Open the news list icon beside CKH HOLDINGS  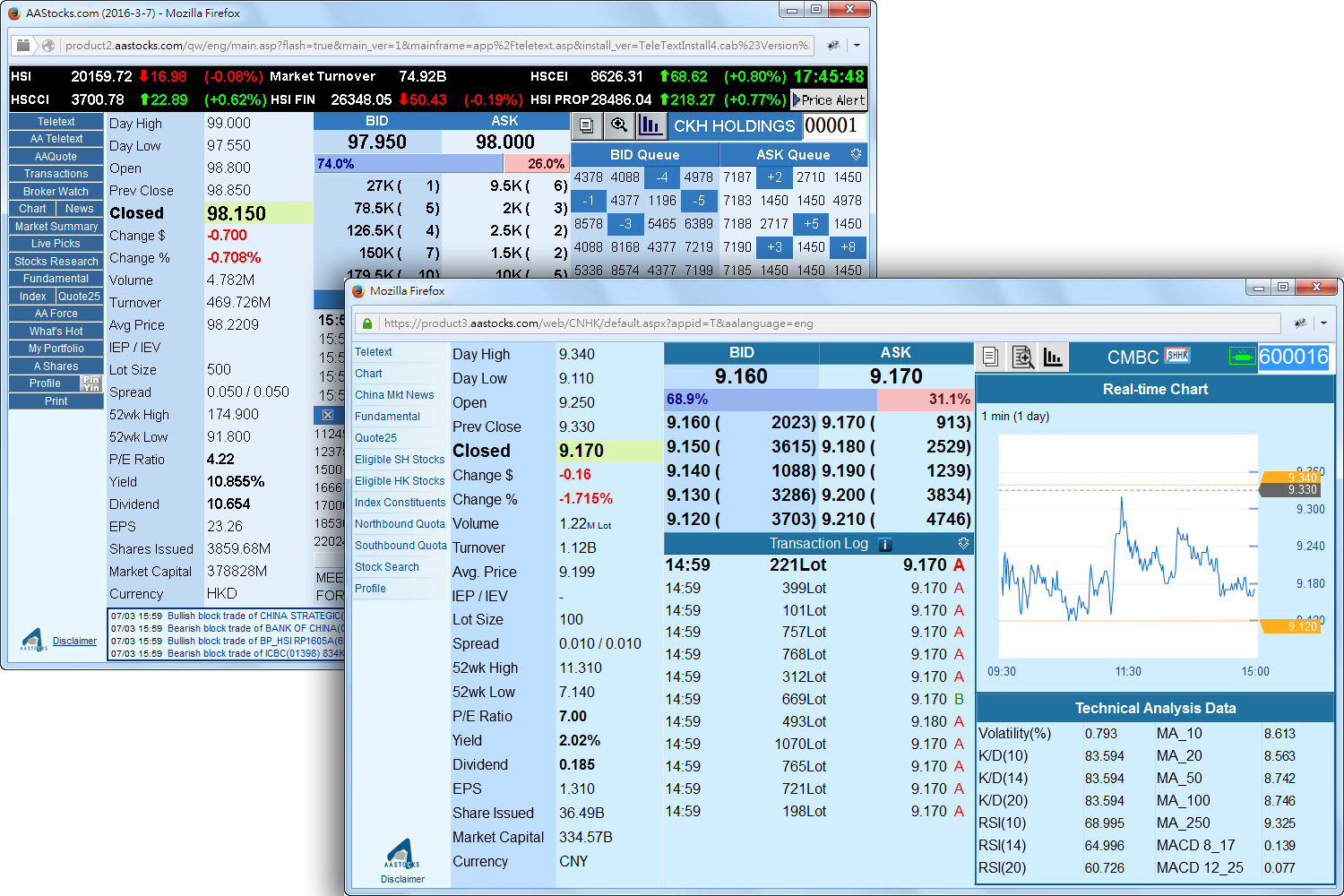(x=586, y=126)
